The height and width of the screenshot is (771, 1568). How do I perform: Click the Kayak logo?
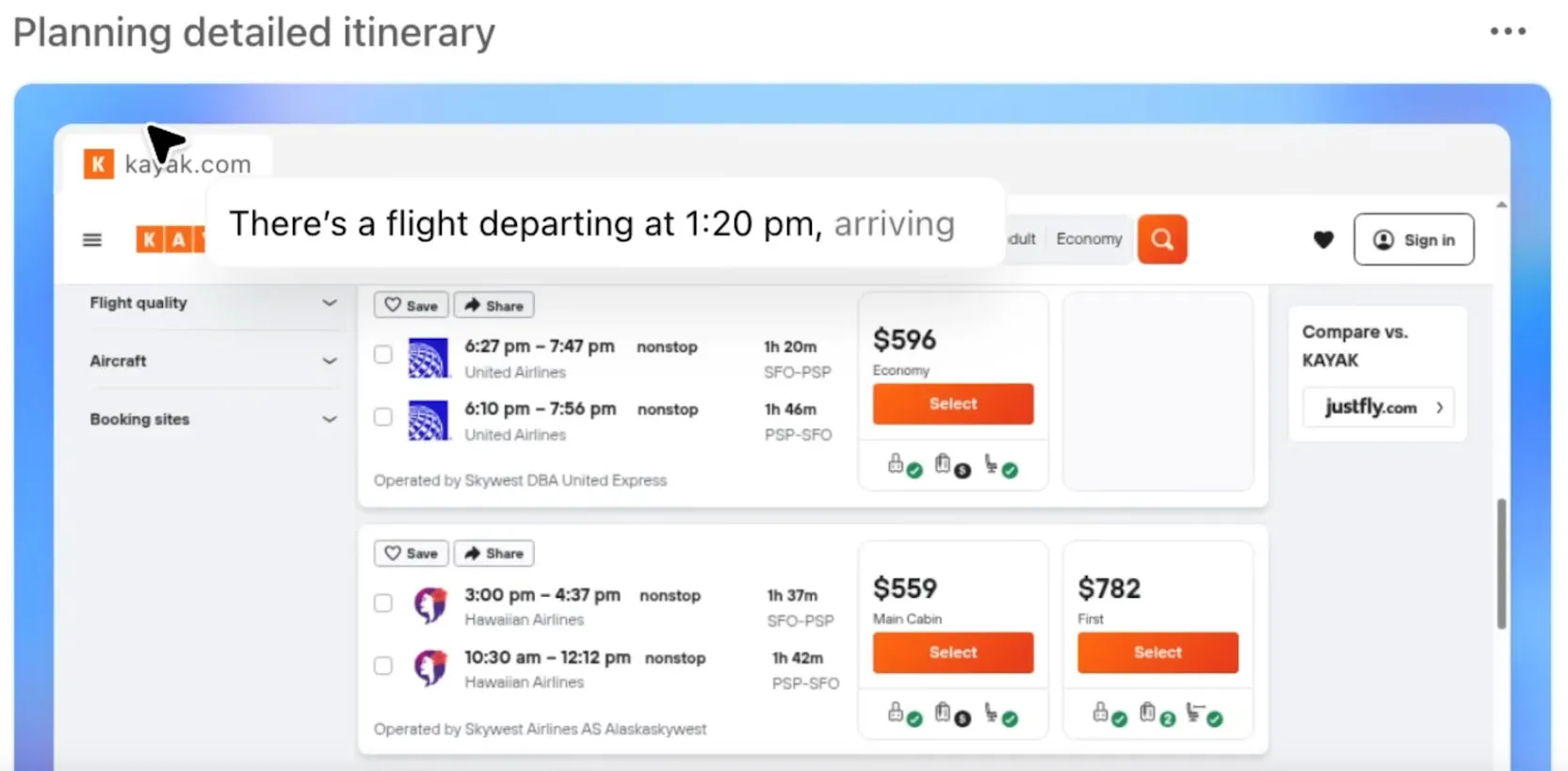click(x=170, y=240)
